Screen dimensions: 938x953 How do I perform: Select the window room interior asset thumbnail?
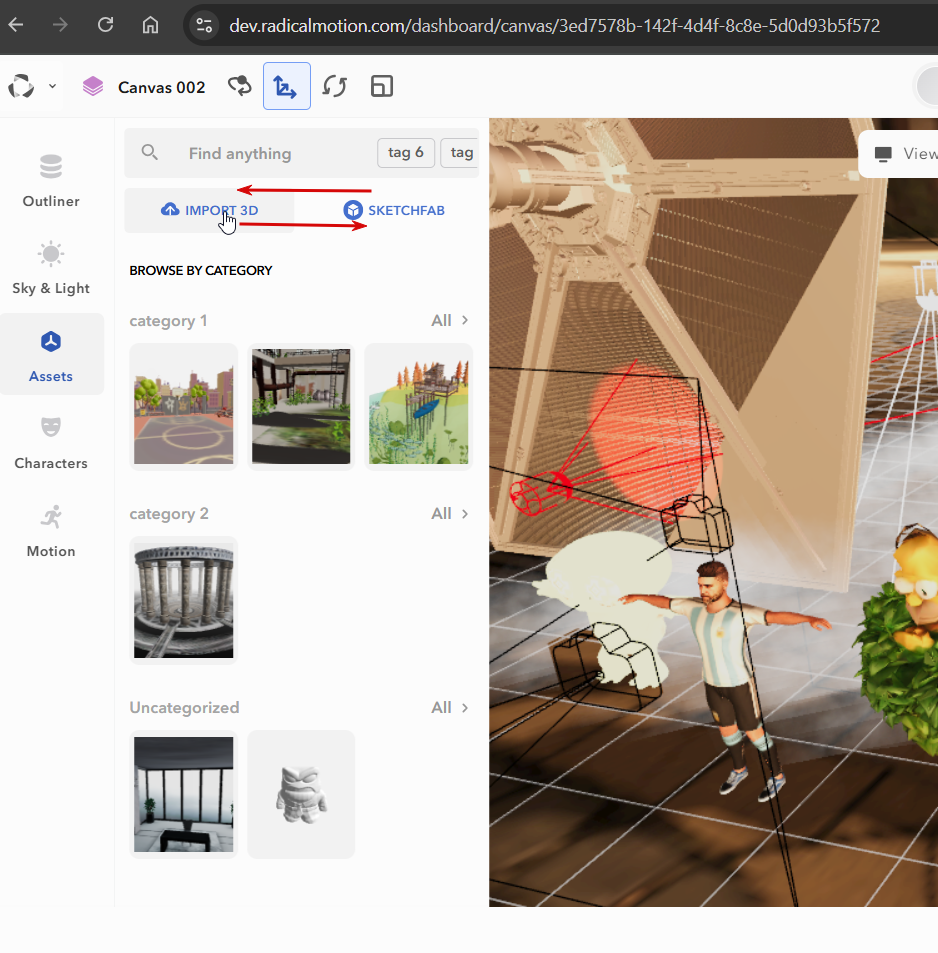(x=184, y=794)
